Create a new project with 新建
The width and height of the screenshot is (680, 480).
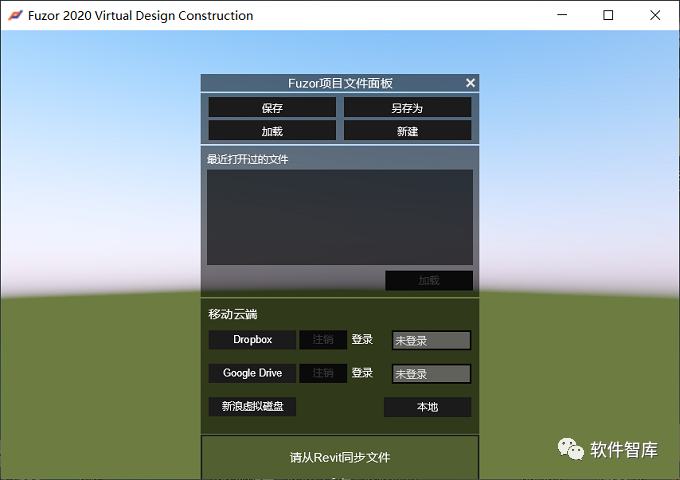(407, 130)
